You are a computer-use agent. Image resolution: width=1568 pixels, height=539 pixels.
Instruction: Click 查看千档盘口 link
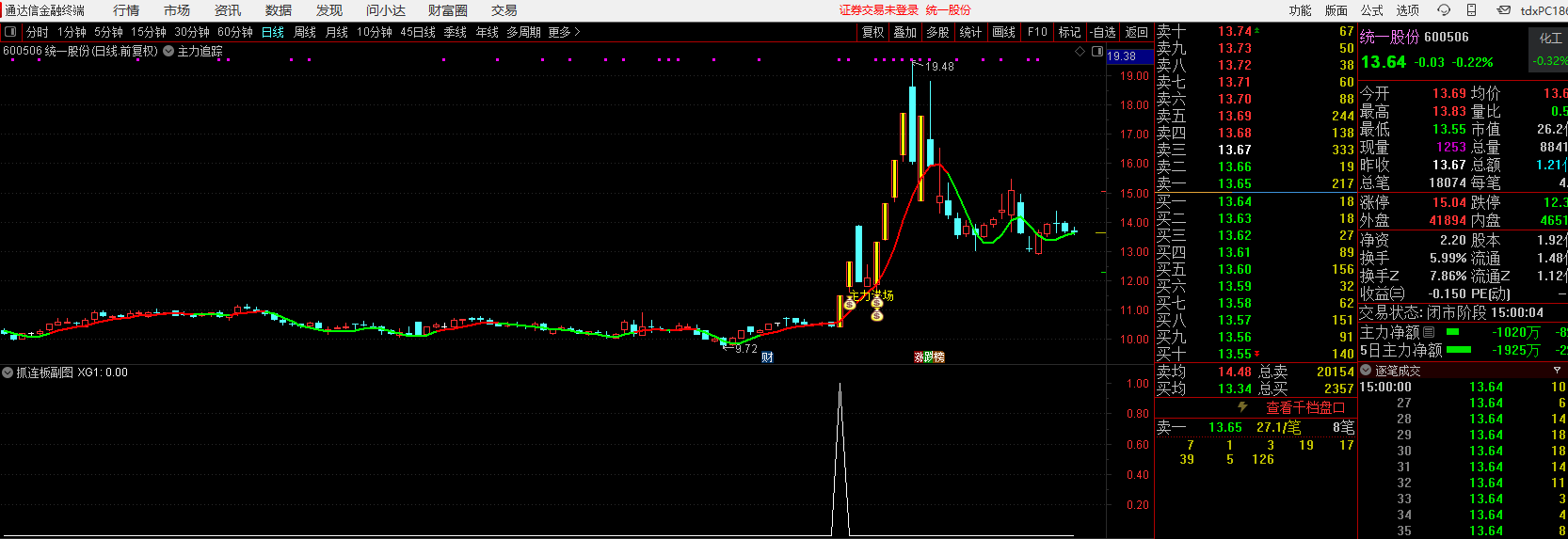[x=1305, y=407]
